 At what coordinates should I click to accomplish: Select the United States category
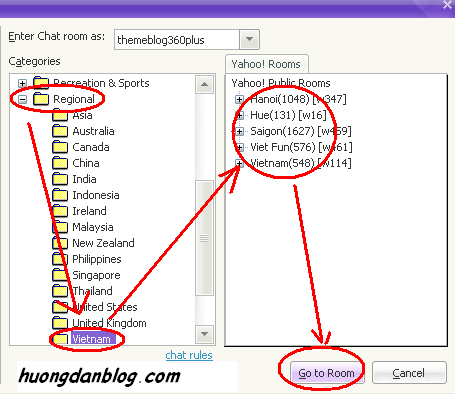coord(105,307)
